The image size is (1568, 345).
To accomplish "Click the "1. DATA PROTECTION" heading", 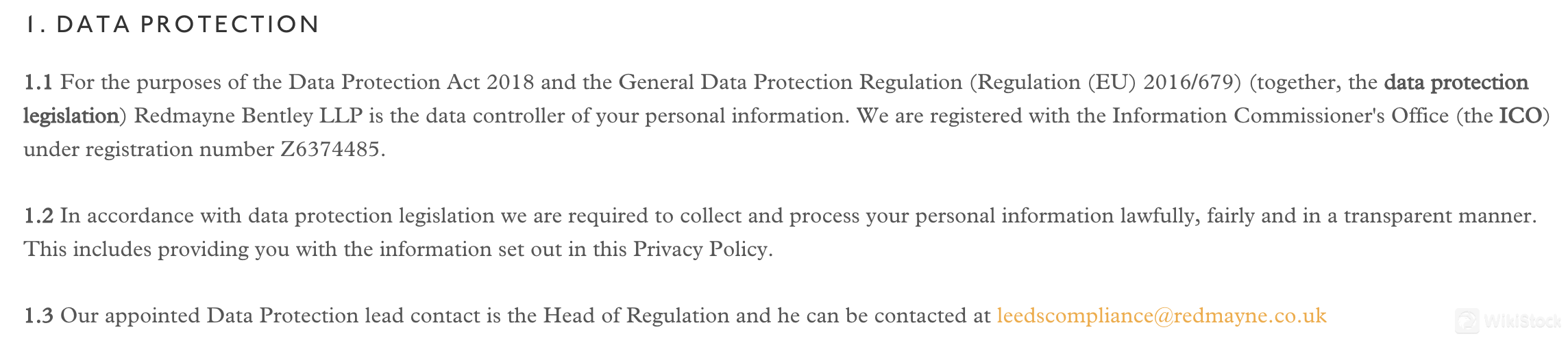I will pyautogui.click(x=171, y=25).
